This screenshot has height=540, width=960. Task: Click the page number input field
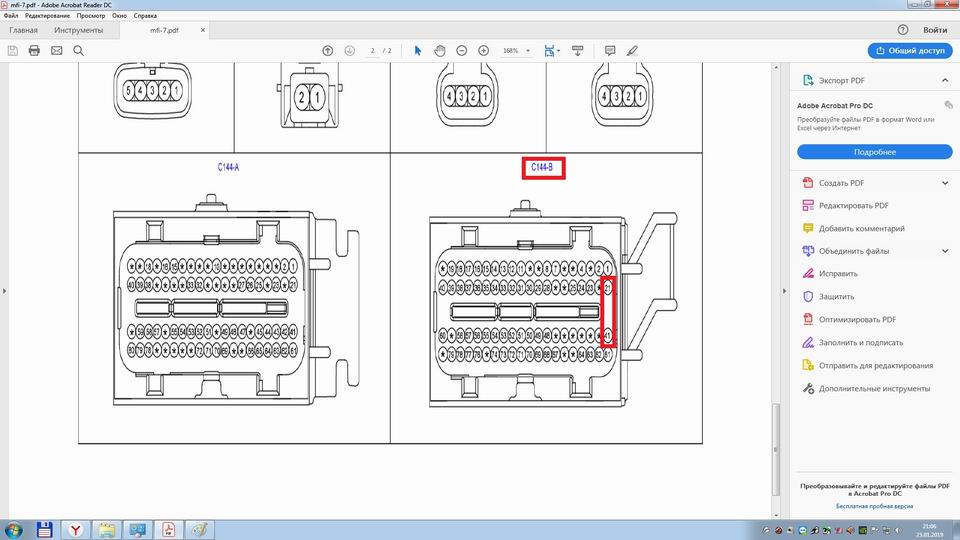pyautogui.click(x=372, y=50)
